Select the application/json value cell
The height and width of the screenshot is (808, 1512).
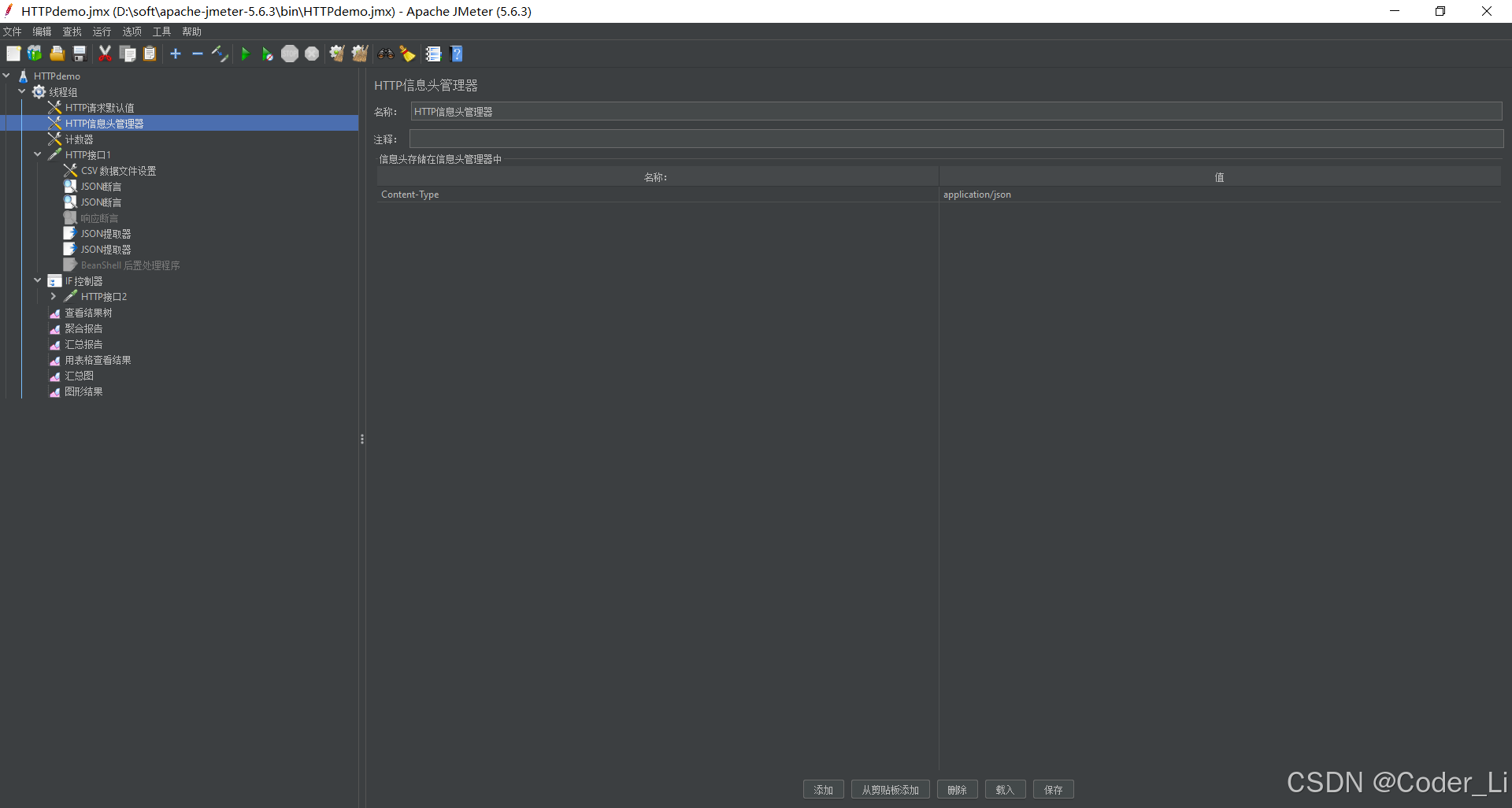point(1220,195)
